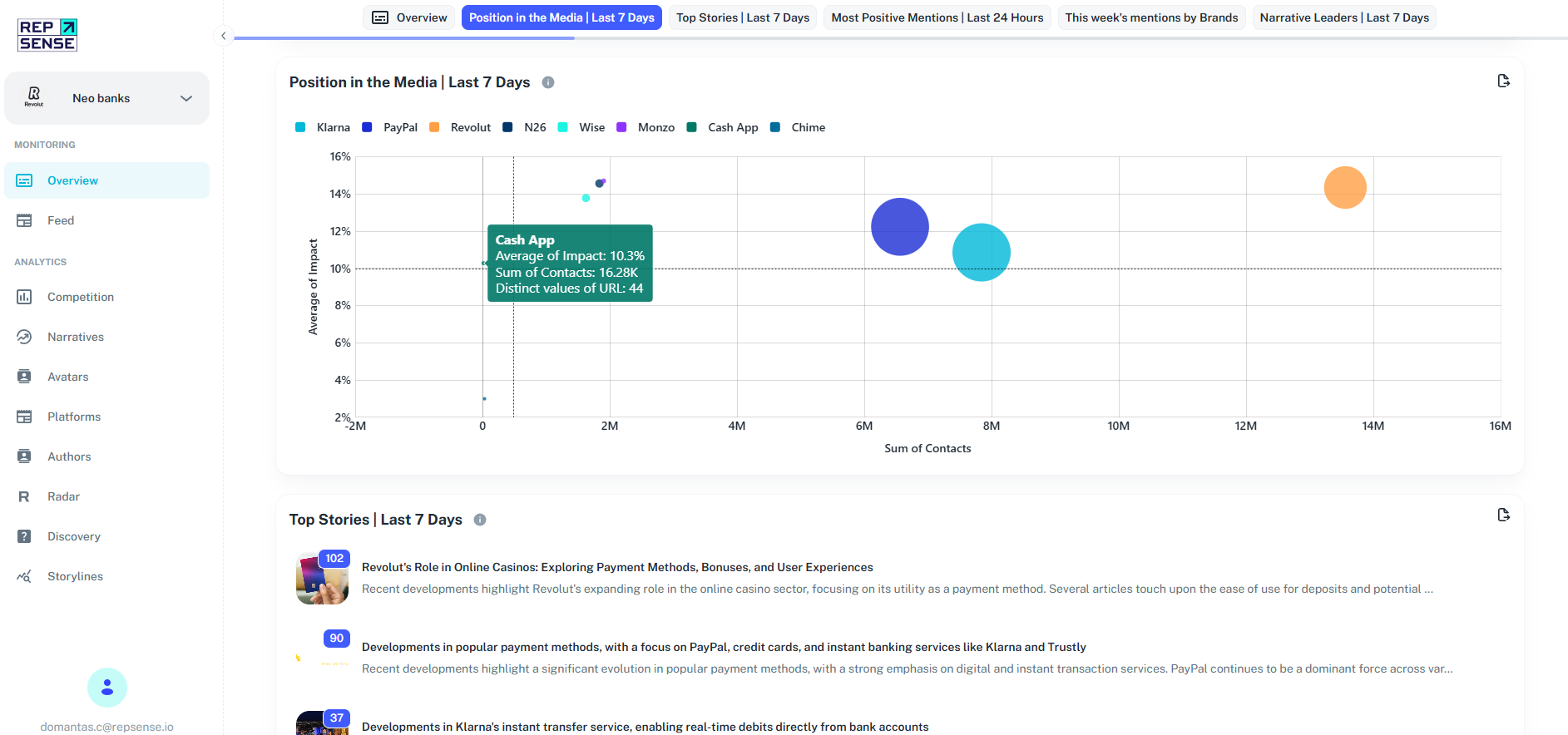Open Narrative Leaders | Last 7 Days tab

pyautogui.click(x=1344, y=17)
